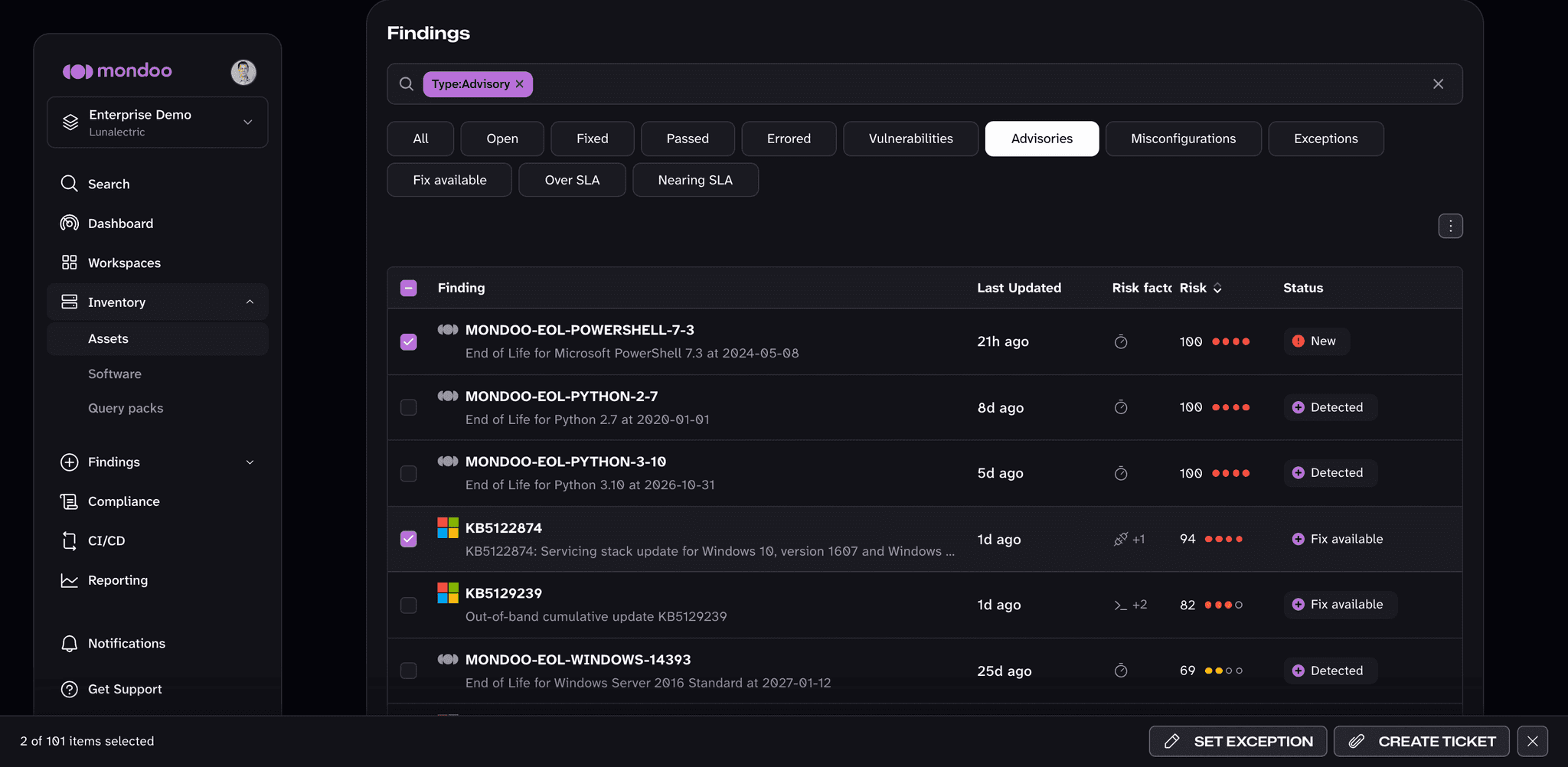1568x767 pixels.
Task: Check the MONDOO-EOL-PYTHON-3-10 row checkbox
Action: click(x=409, y=473)
